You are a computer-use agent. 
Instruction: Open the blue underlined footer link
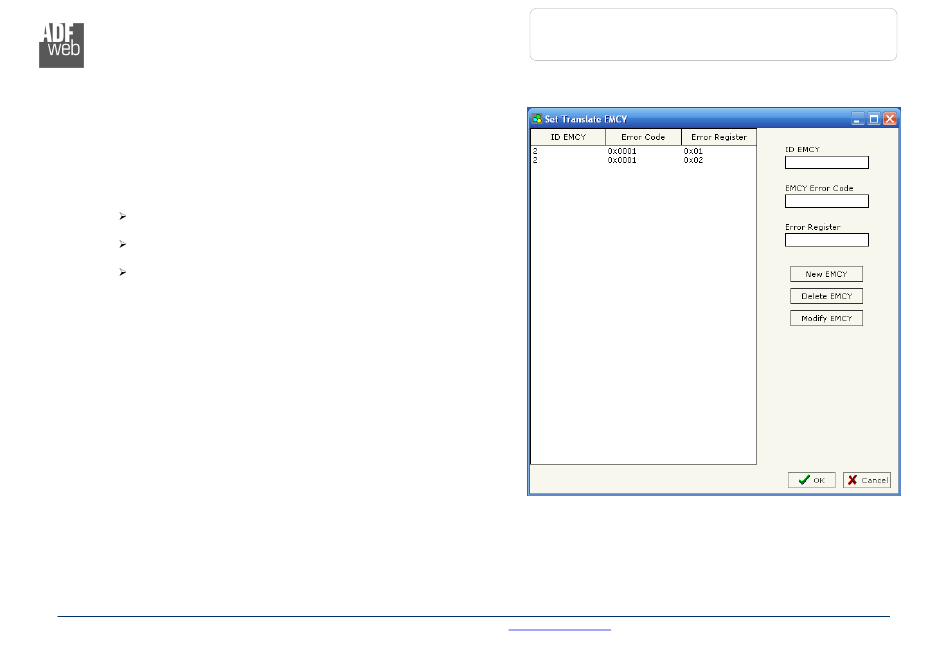[559, 629]
